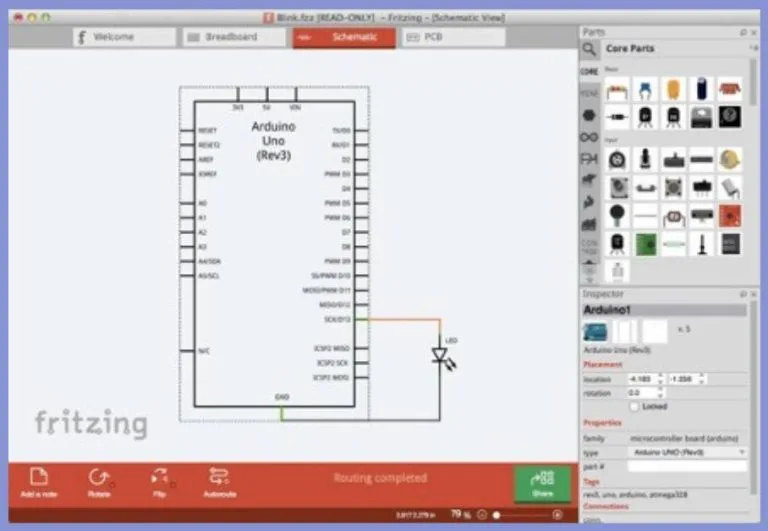Open the Arduino infinity-logo parts bin

(x=589, y=137)
